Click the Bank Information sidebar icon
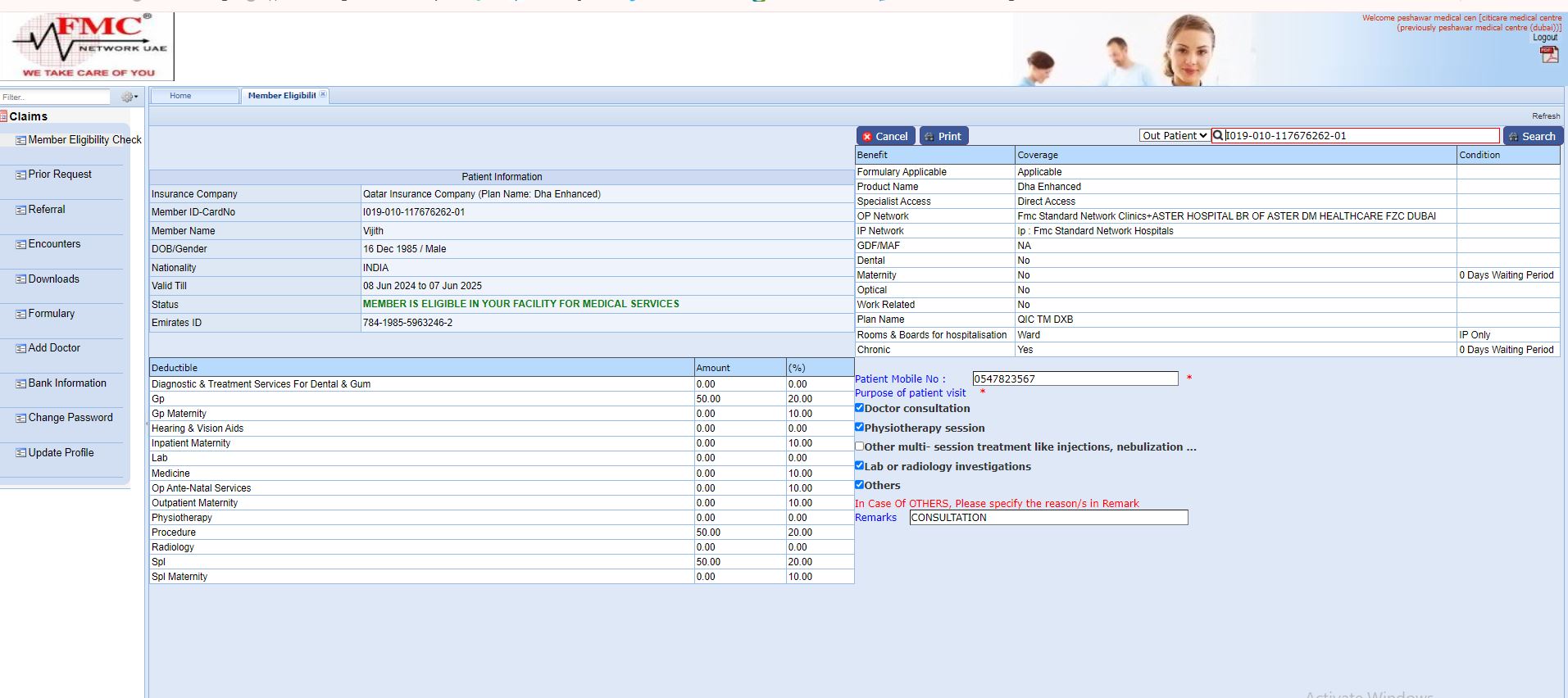The width and height of the screenshot is (1568, 698). point(21,383)
